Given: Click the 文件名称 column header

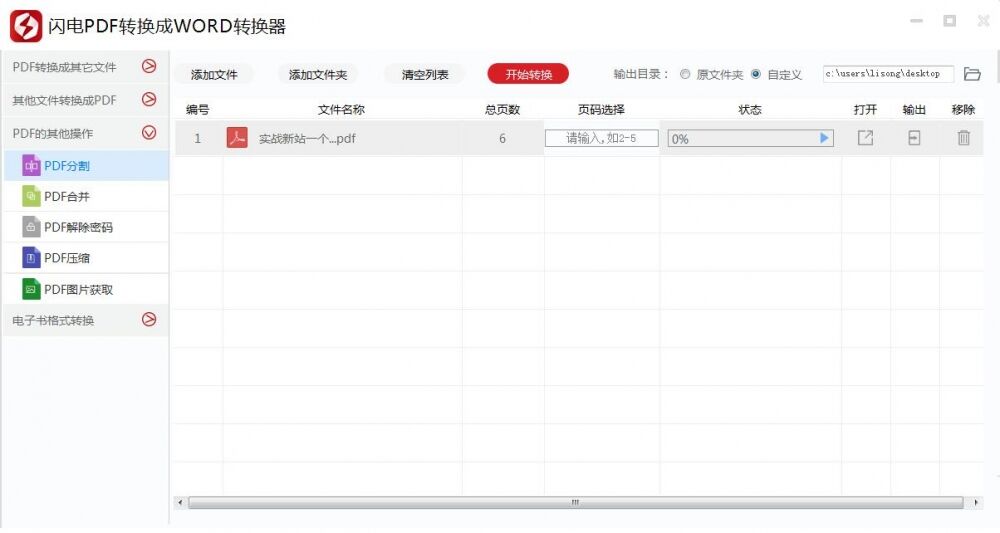Looking at the screenshot, I should coord(341,110).
